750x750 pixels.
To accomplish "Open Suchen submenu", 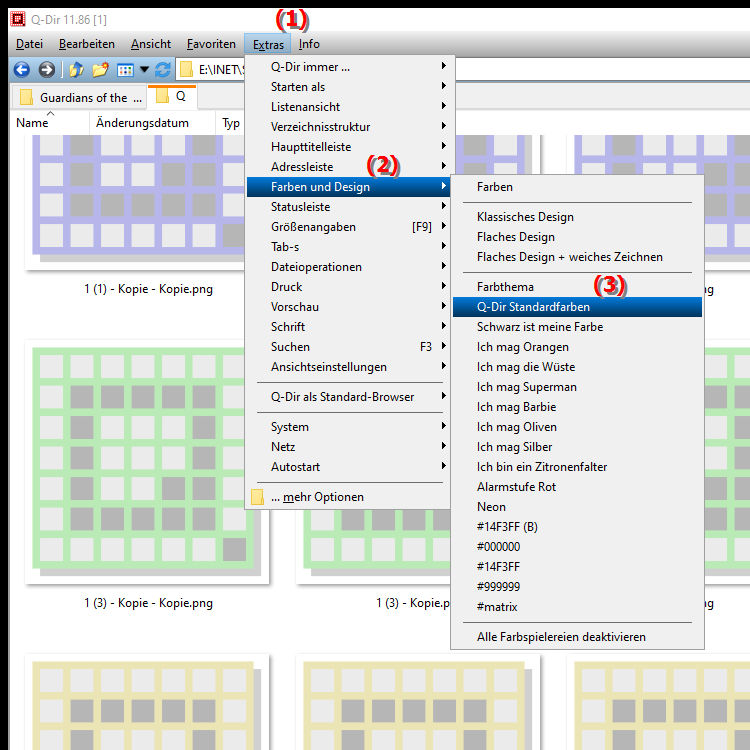I will pyautogui.click(x=348, y=347).
